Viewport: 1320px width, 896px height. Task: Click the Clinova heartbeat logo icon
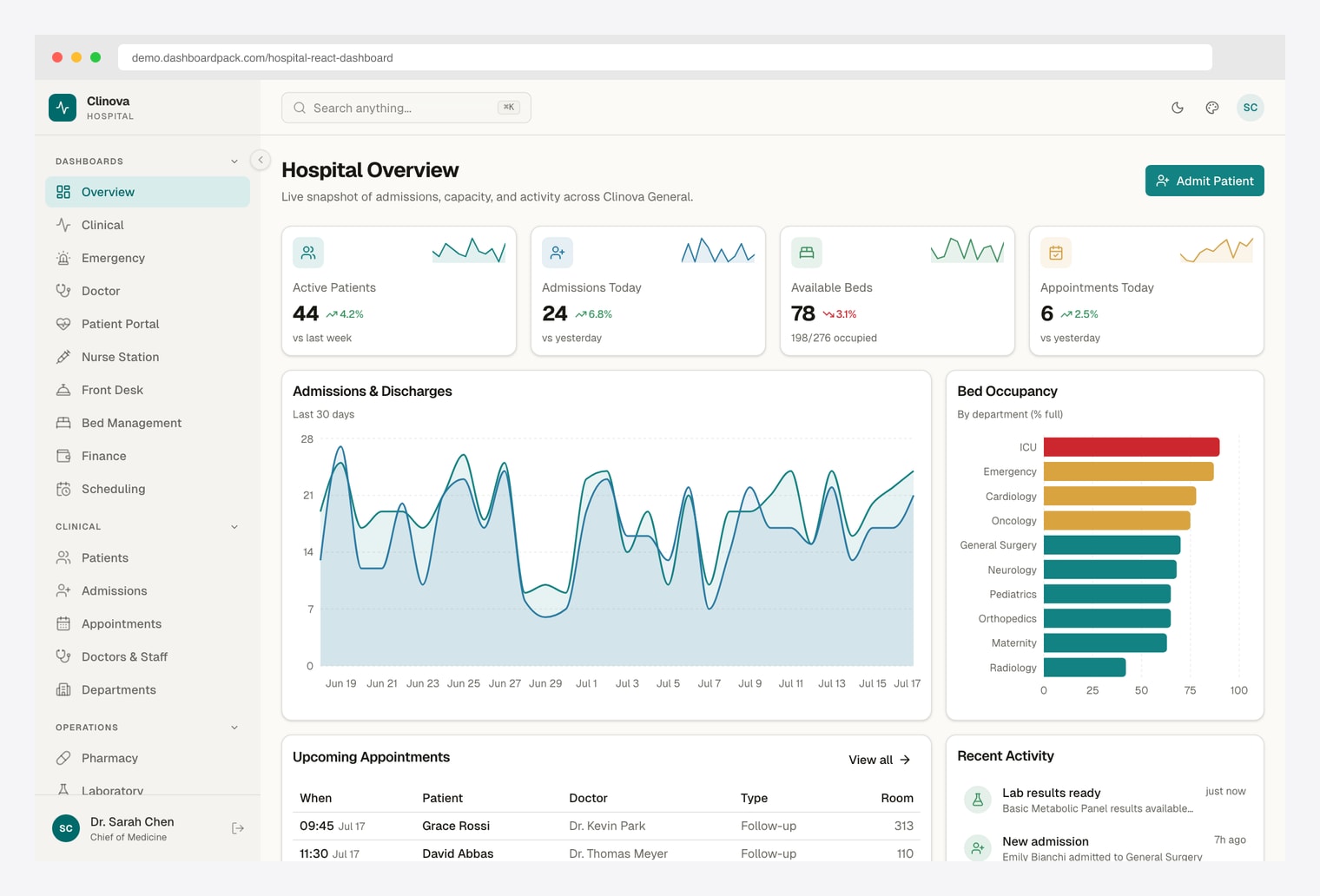click(63, 108)
